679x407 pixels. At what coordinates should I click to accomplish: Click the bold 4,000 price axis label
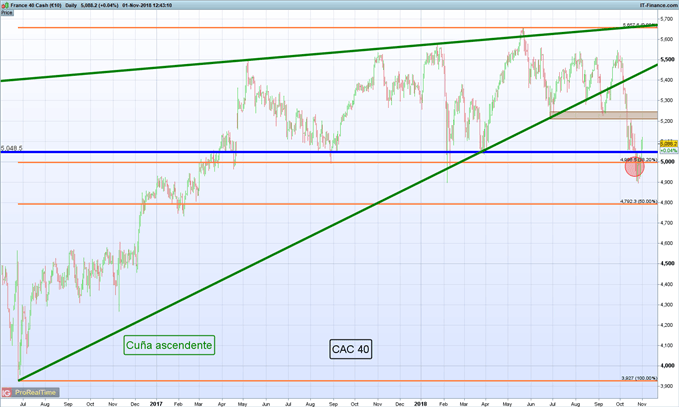pyautogui.click(x=667, y=366)
